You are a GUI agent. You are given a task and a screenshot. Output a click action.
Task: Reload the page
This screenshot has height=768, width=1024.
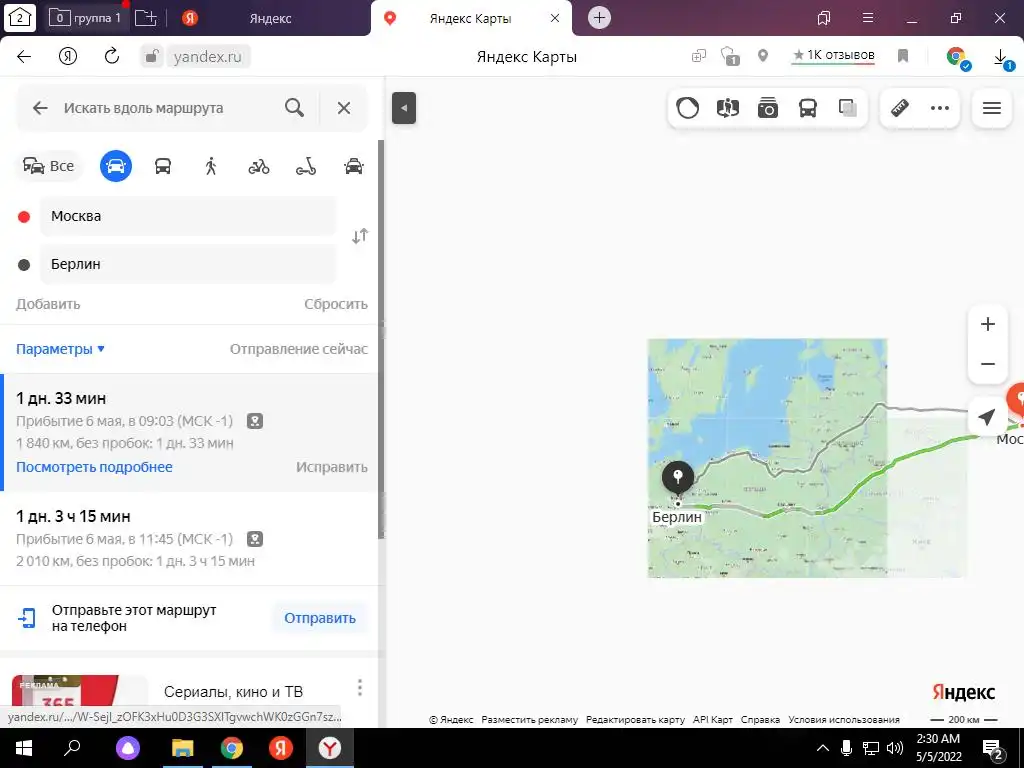point(112,56)
